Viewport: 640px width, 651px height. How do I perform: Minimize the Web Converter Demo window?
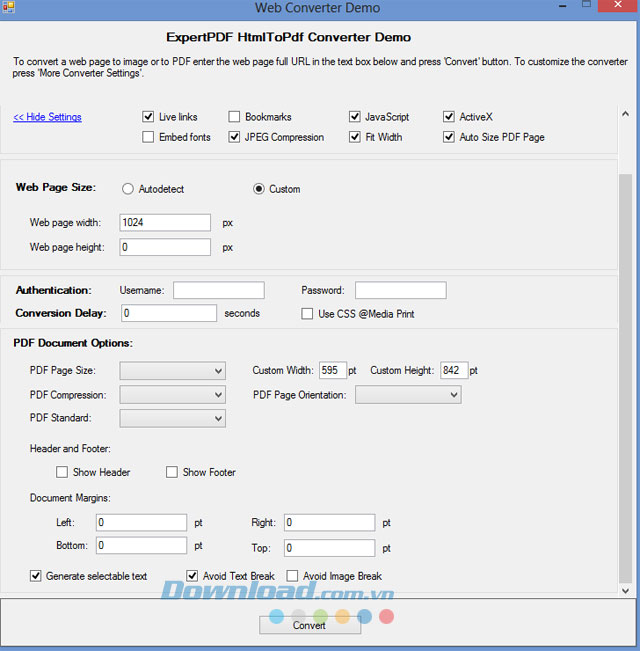563,6
